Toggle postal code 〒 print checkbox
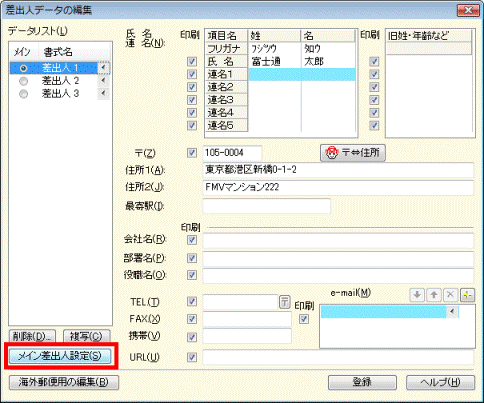 [192, 153]
